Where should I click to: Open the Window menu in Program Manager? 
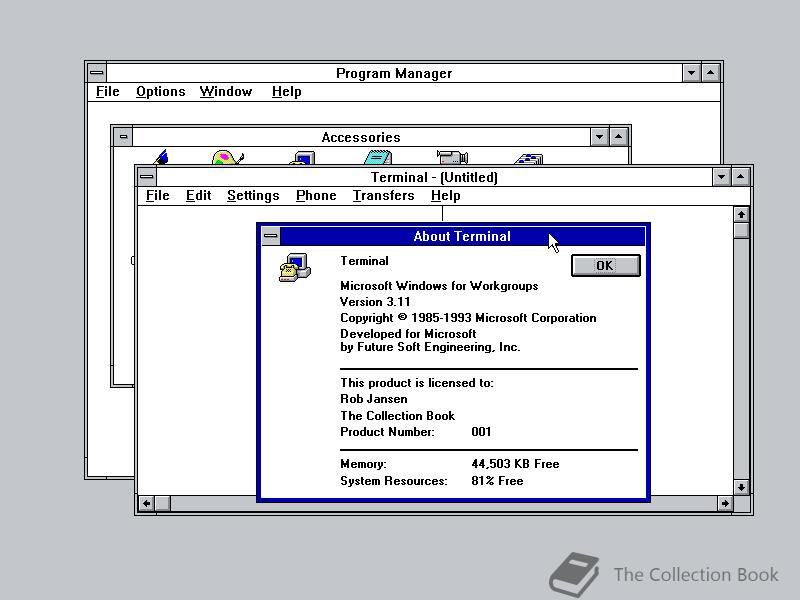click(x=225, y=91)
